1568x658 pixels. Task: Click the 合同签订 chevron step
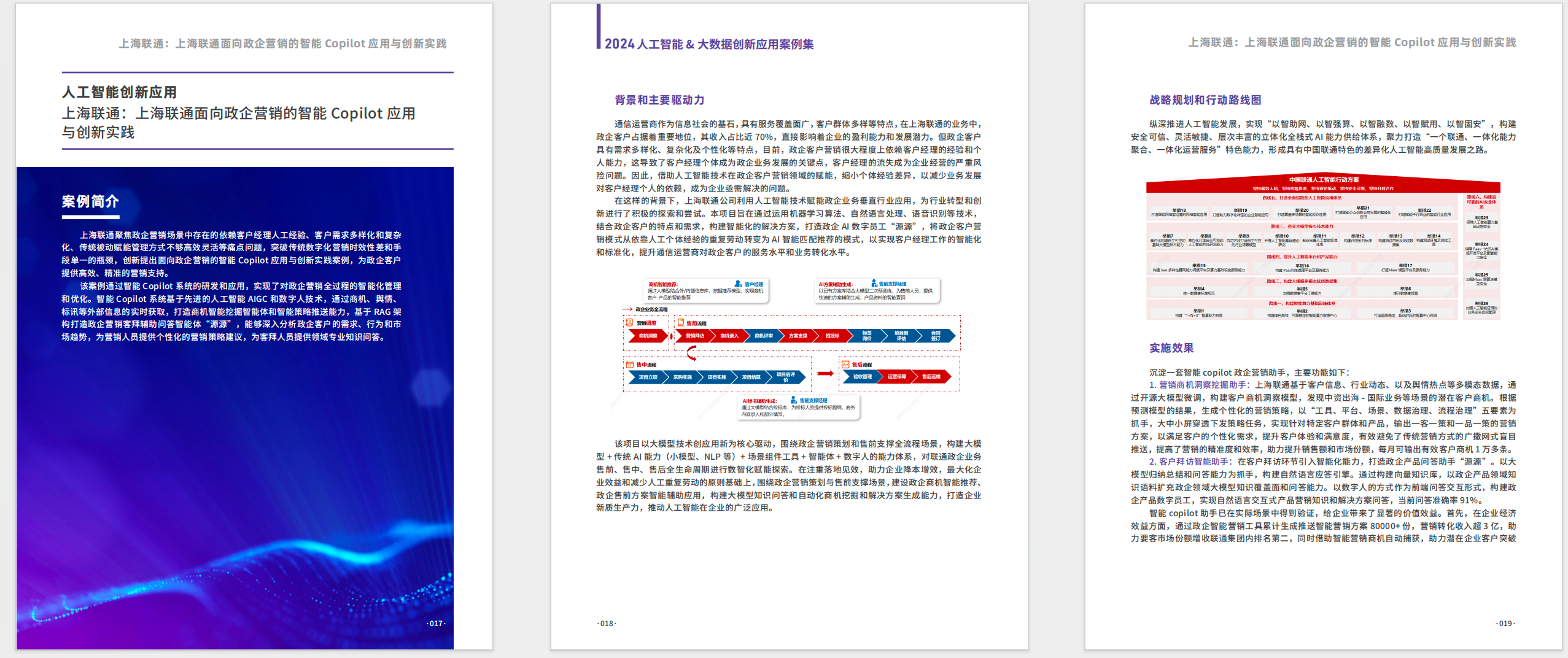(936, 336)
